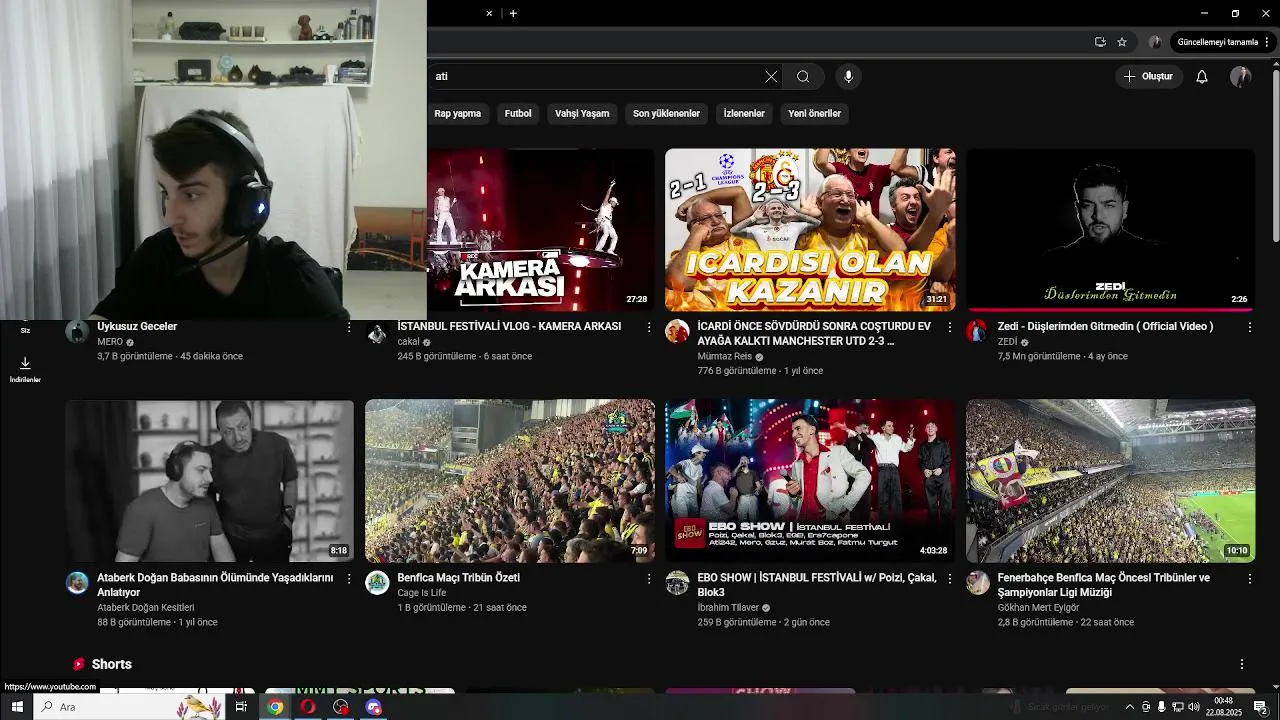Open options menu for İCARDİ ÖNCE SÖVDÜRDÜ video
The image size is (1280, 720).
pyautogui.click(x=949, y=327)
